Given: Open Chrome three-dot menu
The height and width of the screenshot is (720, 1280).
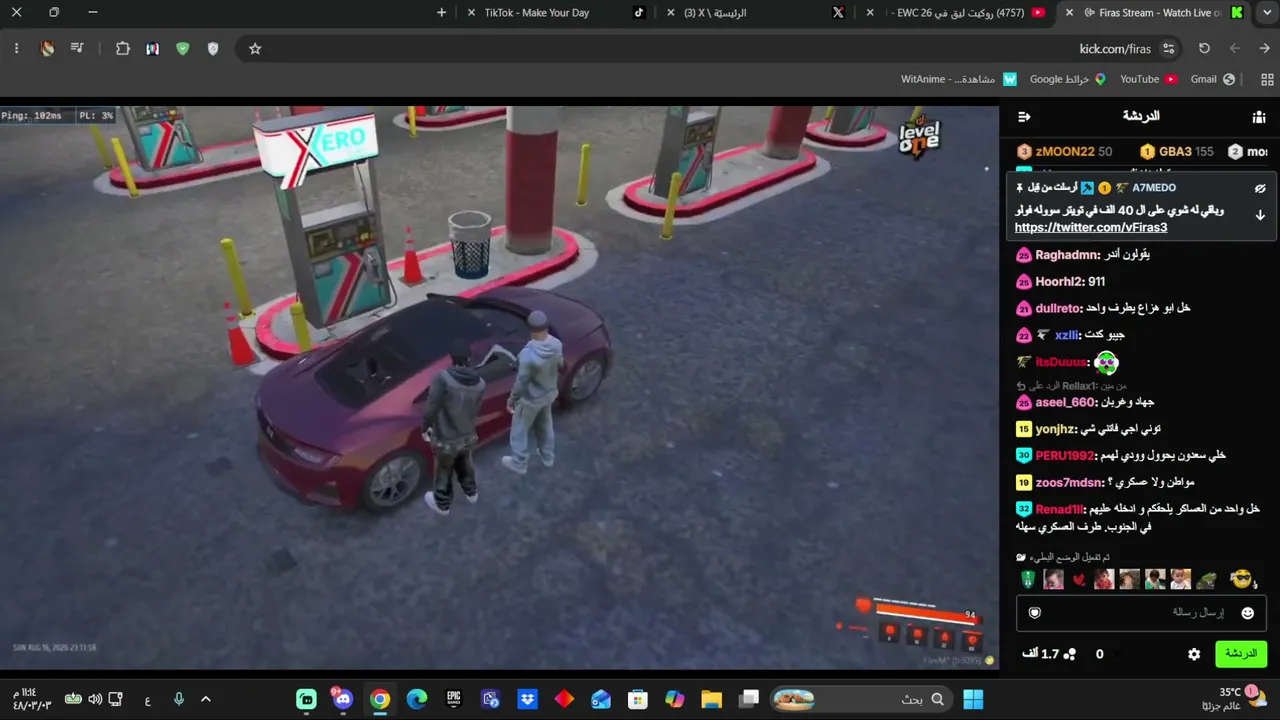Looking at the screenshot, I should tap(16, 48).
